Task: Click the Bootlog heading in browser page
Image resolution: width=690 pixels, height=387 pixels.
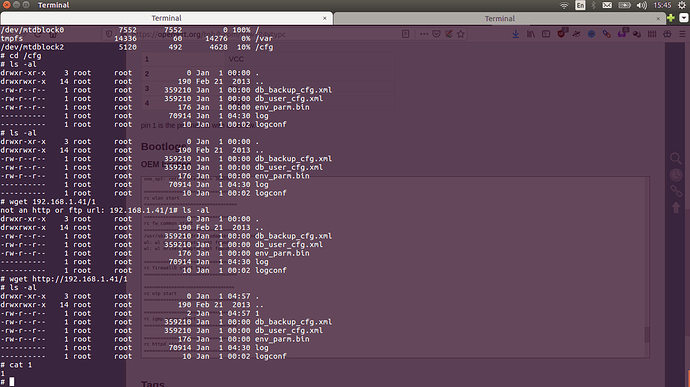Action: 164,147
